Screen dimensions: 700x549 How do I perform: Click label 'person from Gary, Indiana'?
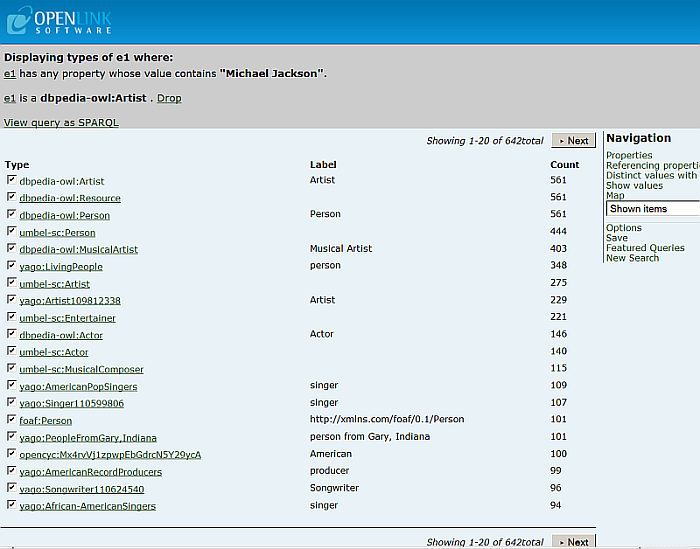pos(370,437)
